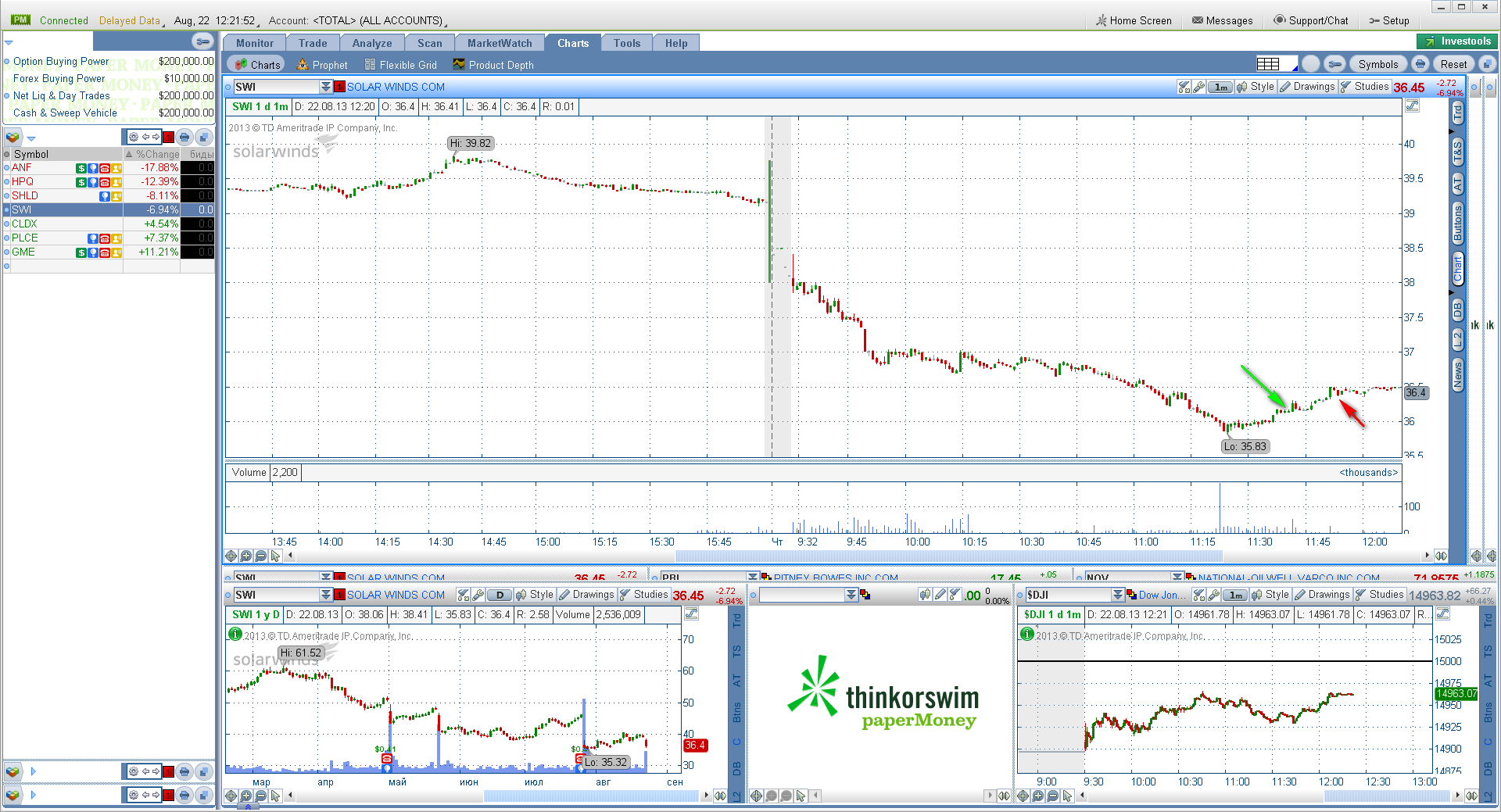Select the HPQ row in watchlist
Viewport: 1501px width, 812px height.
pyautogui.click(x=109, y=181)
